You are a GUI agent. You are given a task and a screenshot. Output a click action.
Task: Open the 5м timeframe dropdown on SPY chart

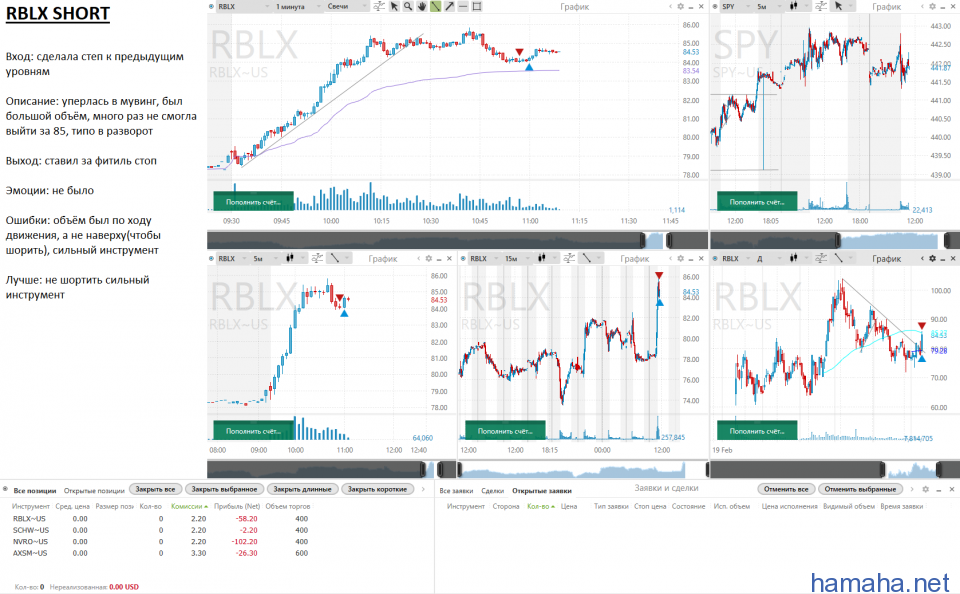pos(769,7)
